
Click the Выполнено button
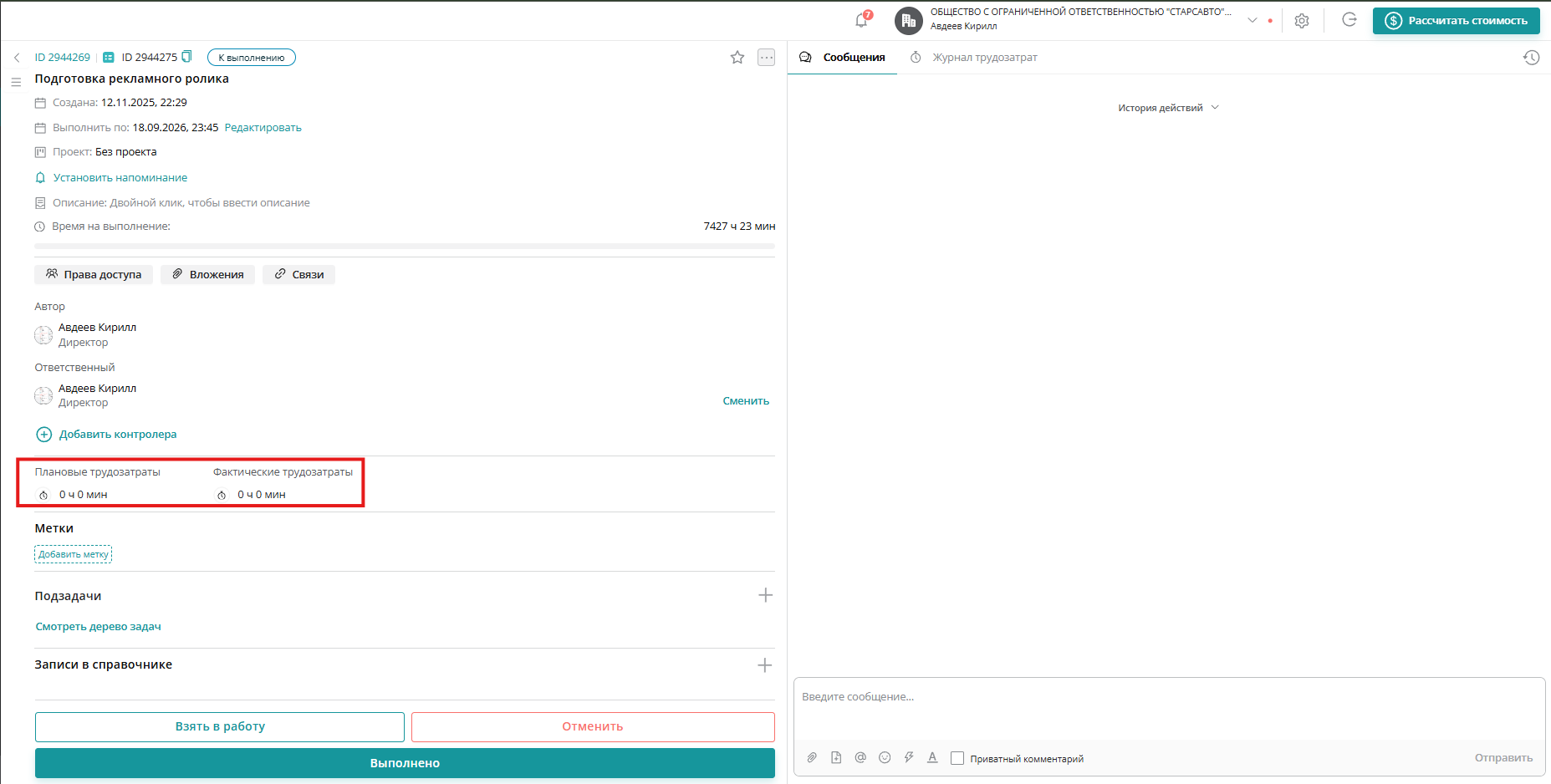(405, 763)
